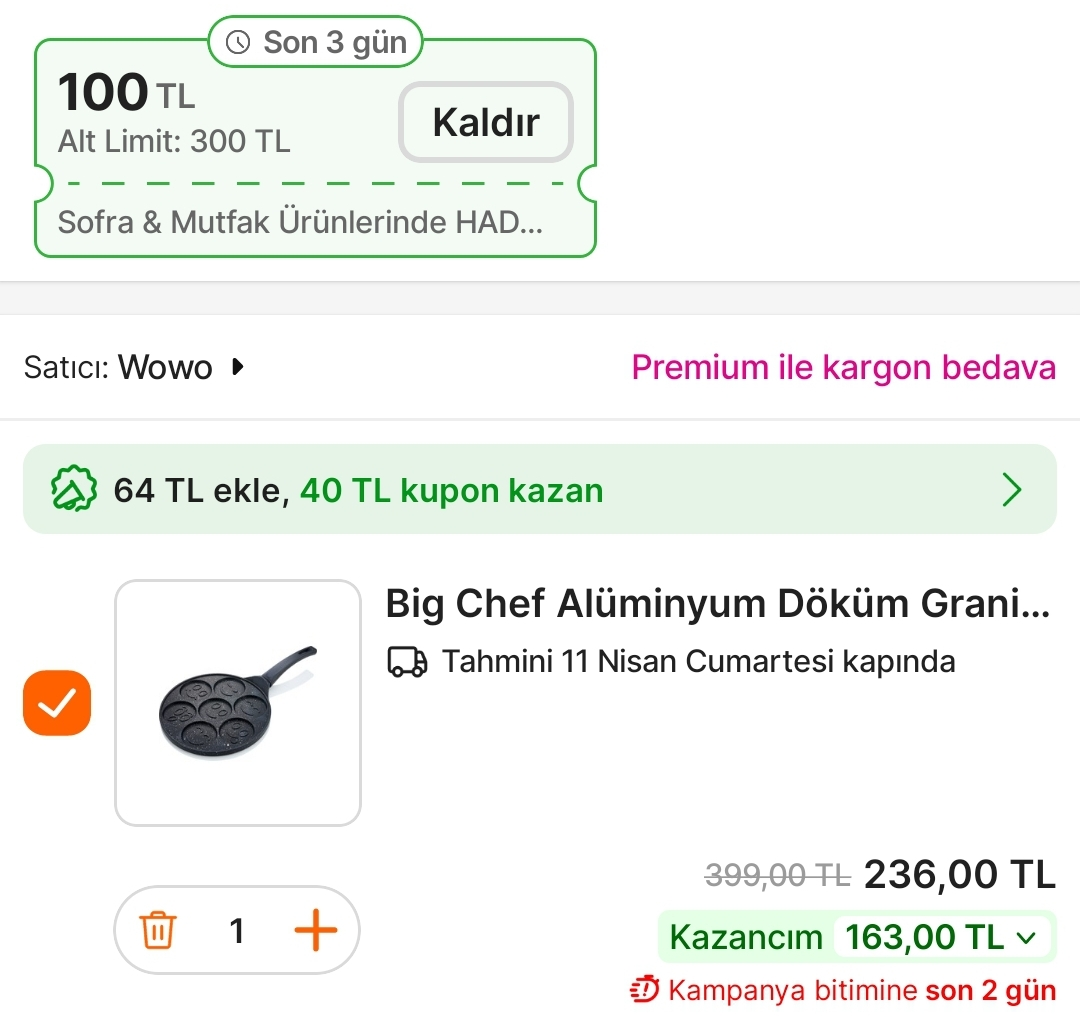Tap the 100 TL coupon amount
Viewport: 1080px width, 1017px height.
(126, 94)
